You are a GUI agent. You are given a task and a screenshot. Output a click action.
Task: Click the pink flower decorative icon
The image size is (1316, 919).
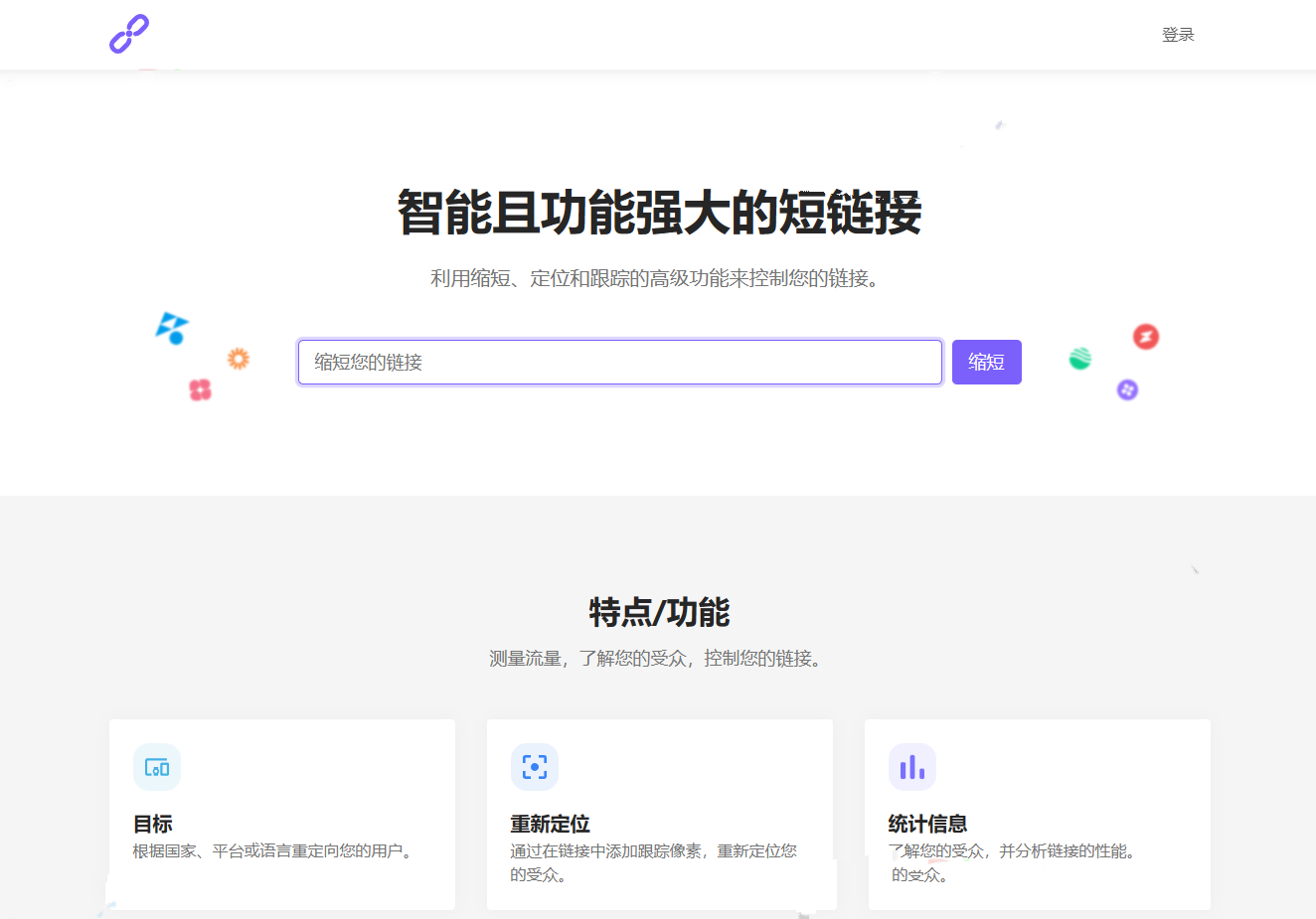[x=201, y=390]
